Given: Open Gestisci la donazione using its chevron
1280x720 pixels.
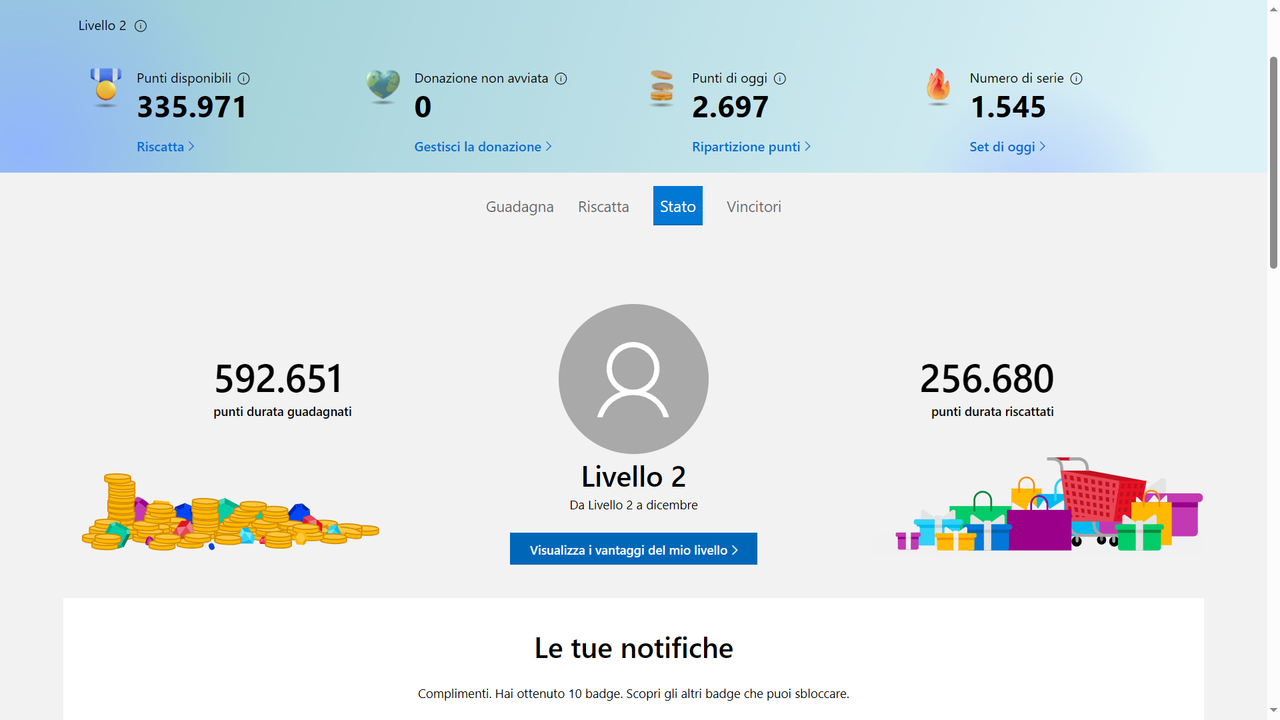Looking at the screenshot, I should 549,146.
